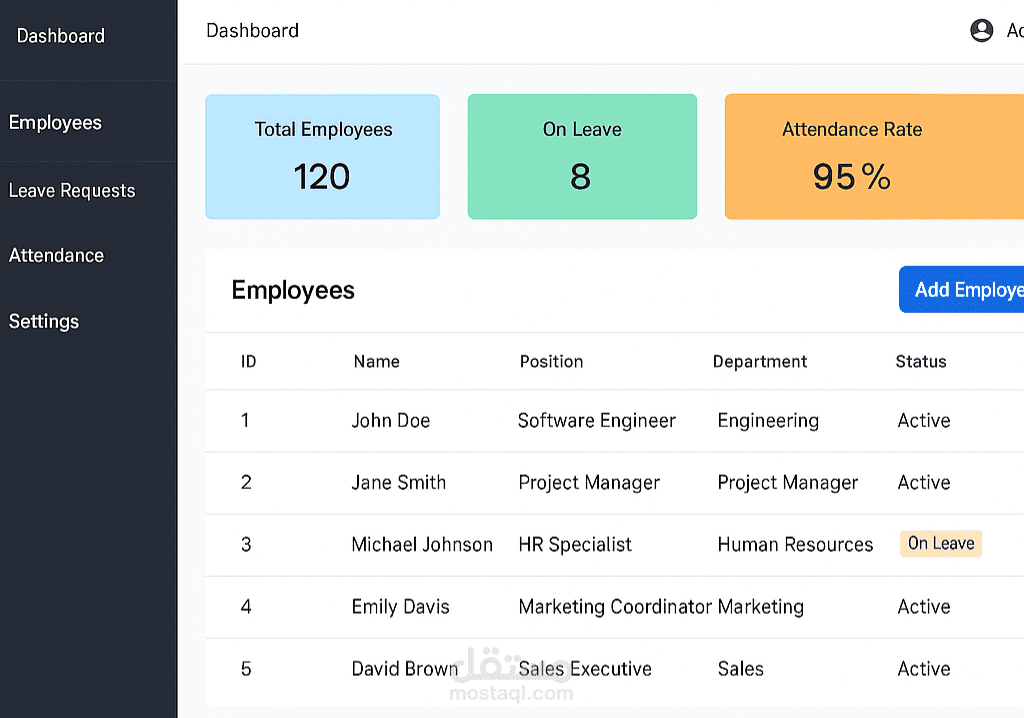Click the ID column header
Screen dimensions: 1024x718
click(x=248, y=362)
